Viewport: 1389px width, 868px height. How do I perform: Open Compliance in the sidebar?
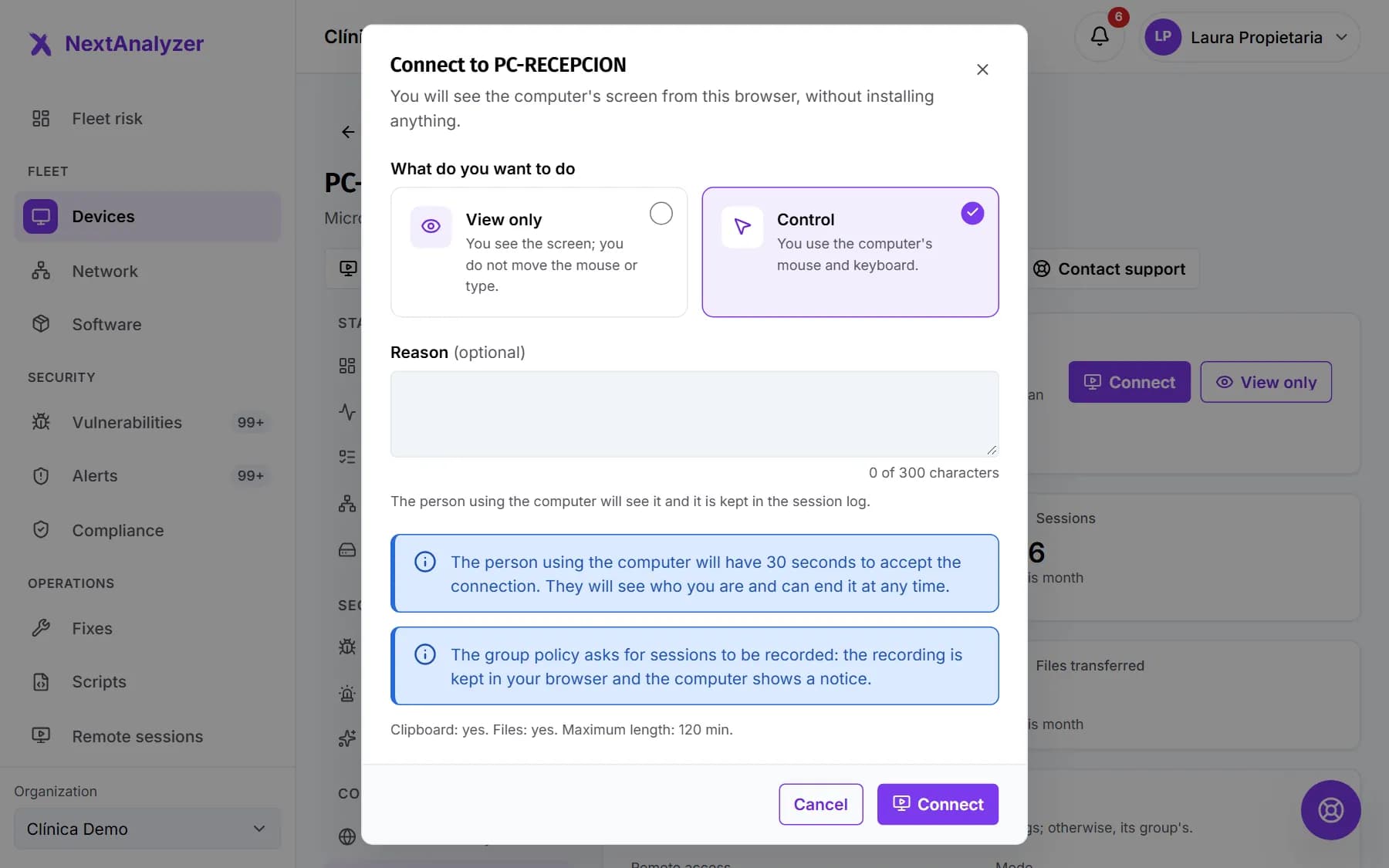click(147, 531)
